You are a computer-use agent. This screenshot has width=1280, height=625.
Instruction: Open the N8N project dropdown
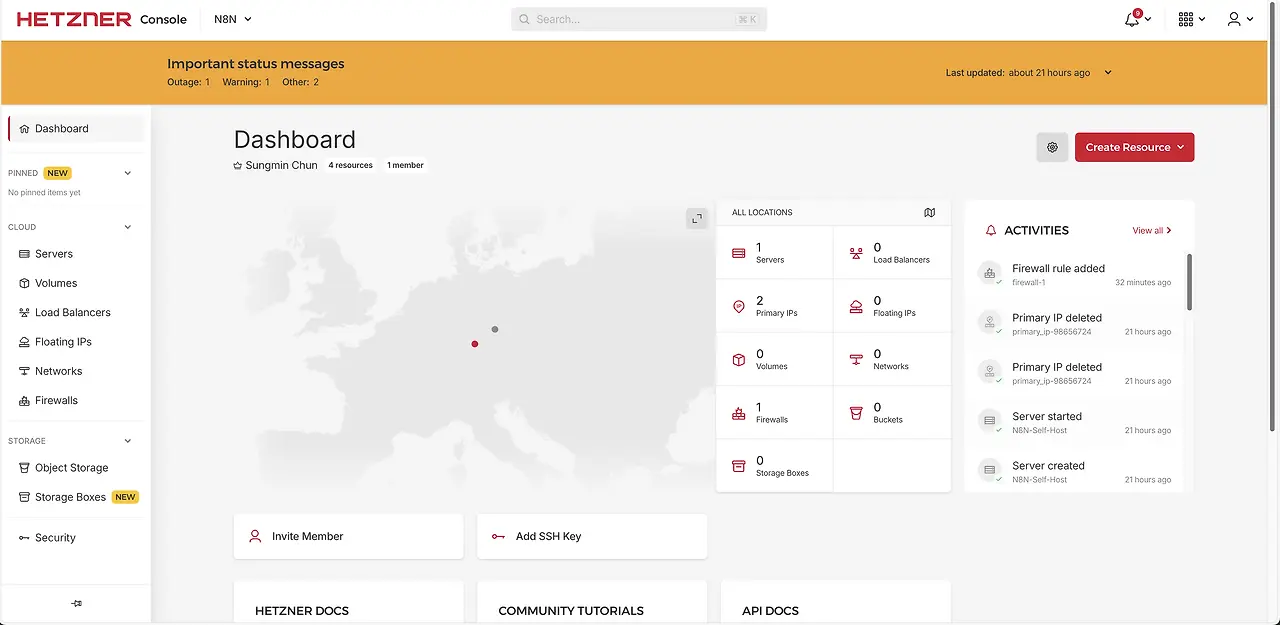[x=233, y=19]
